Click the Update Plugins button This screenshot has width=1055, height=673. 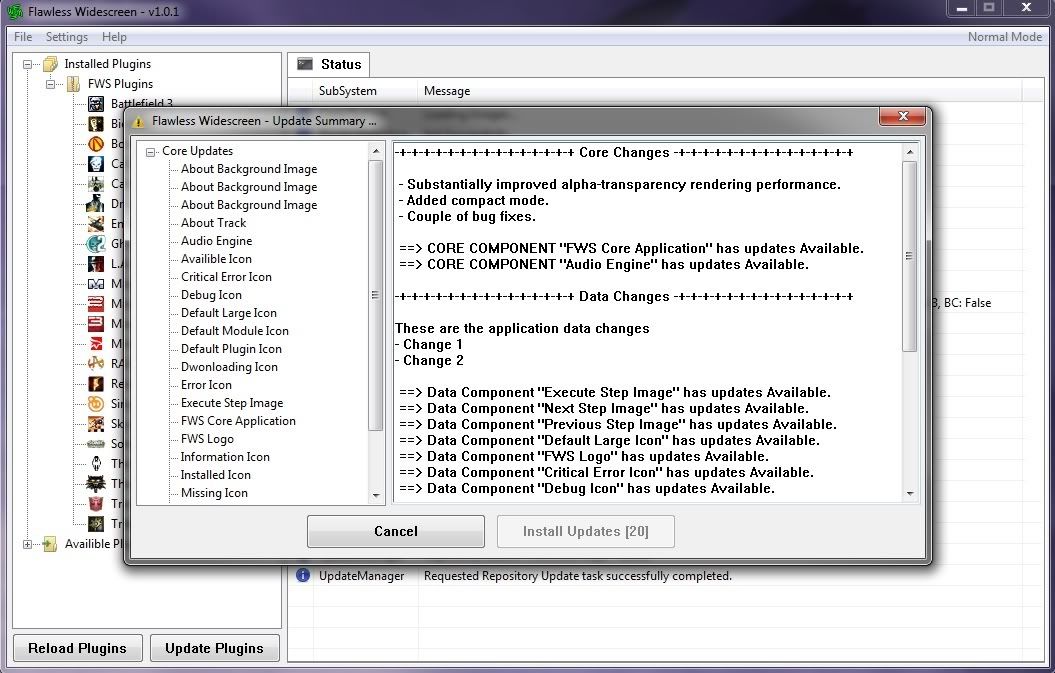(x=214, y=648)
